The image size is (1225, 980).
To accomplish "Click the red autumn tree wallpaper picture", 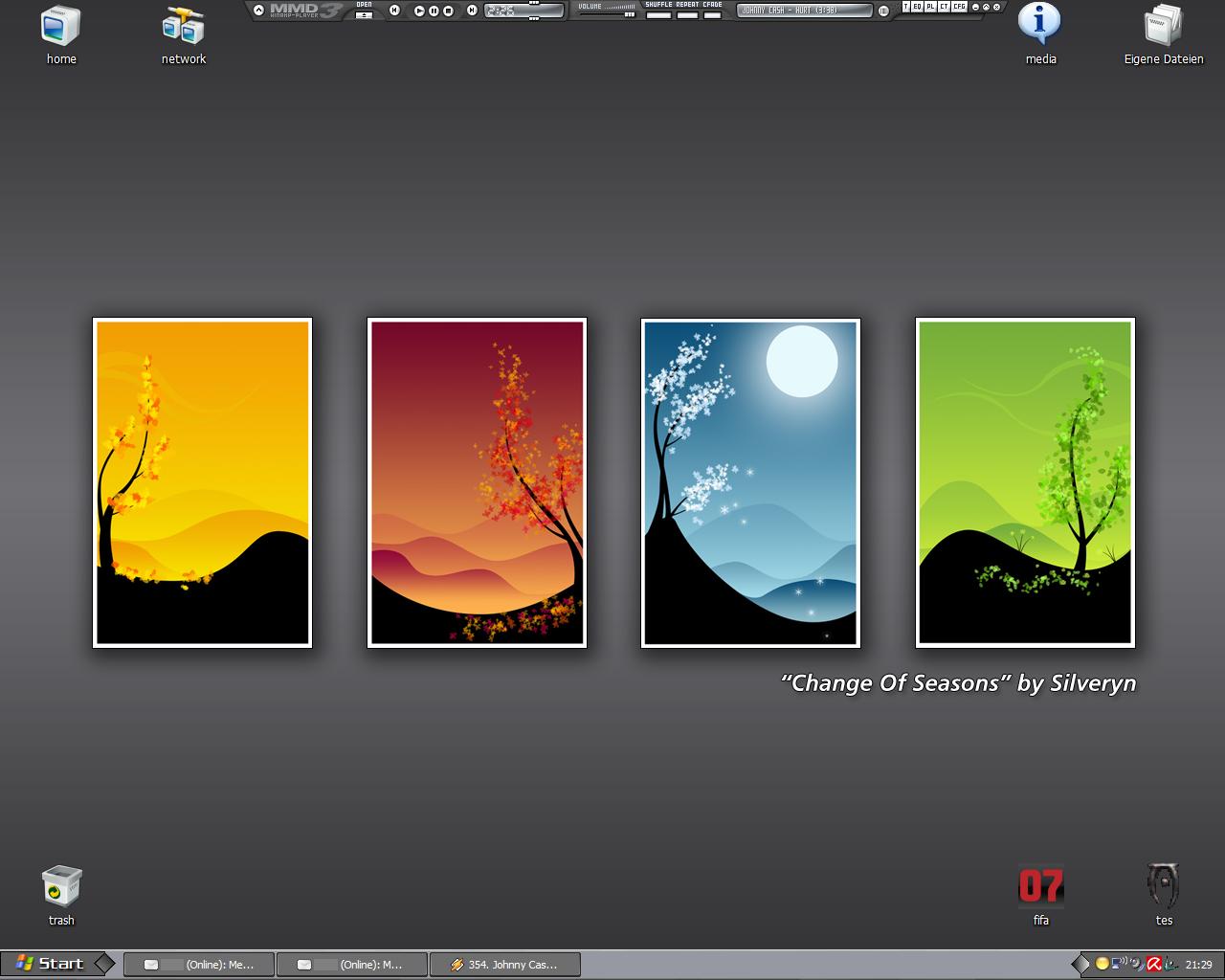I will (477, 483).
